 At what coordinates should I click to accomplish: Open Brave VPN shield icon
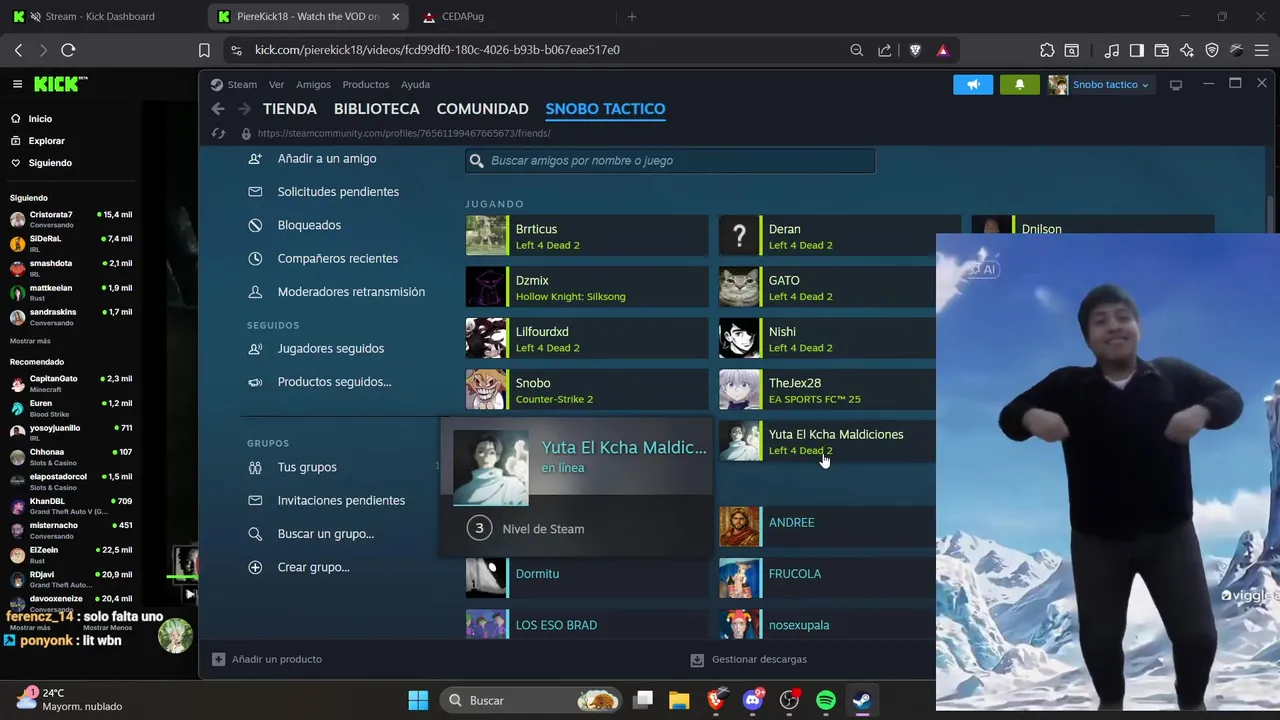pyautogui.click(x=1212, y=50)
